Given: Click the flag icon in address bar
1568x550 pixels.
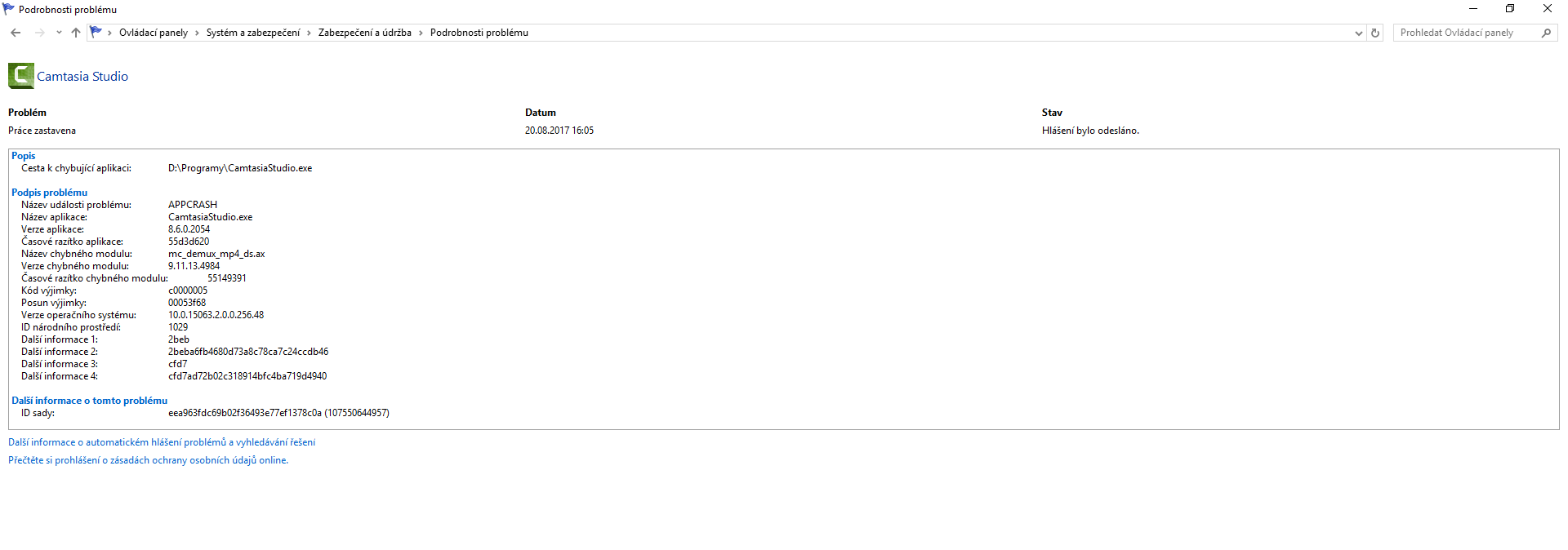Looking at the screenshot, I should pos(96,32).
